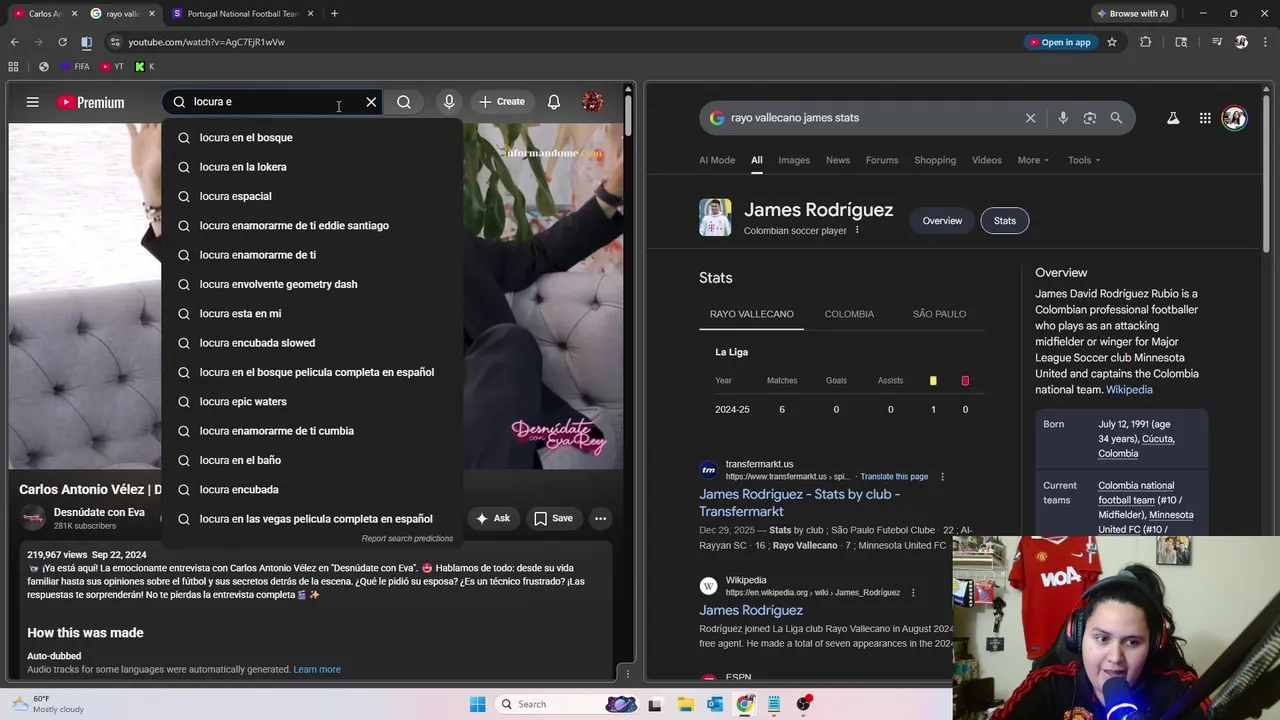The height and width of the screenshot is (720, 1280).
Task: Reload the current page
Action: tap(62, 42)
